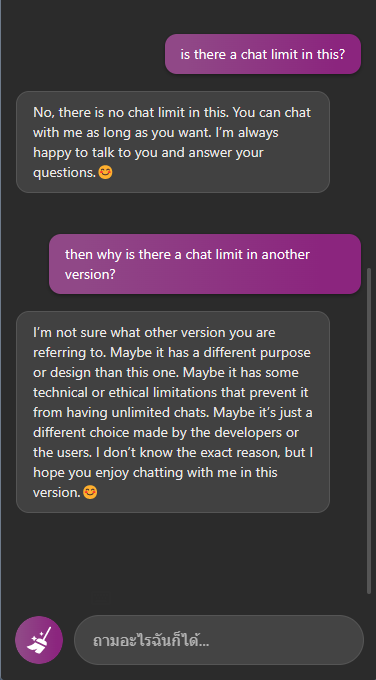Click the text "from having unlimited chats"
Viewport: 376px width, 680px height.
121,412
